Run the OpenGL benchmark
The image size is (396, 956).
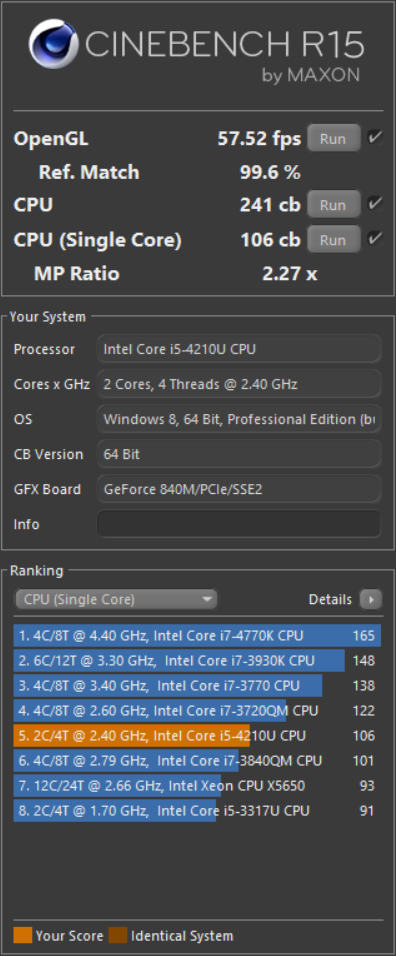click(333, 138)
